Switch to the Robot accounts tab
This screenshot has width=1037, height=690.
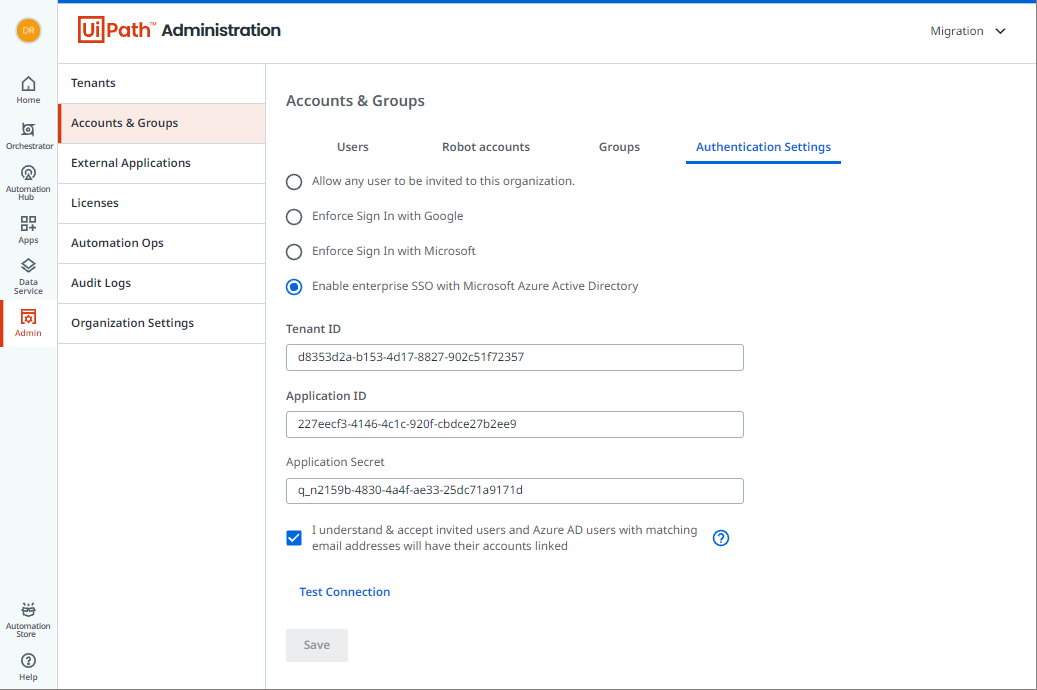pyautogui.click(x=486, y=147)
